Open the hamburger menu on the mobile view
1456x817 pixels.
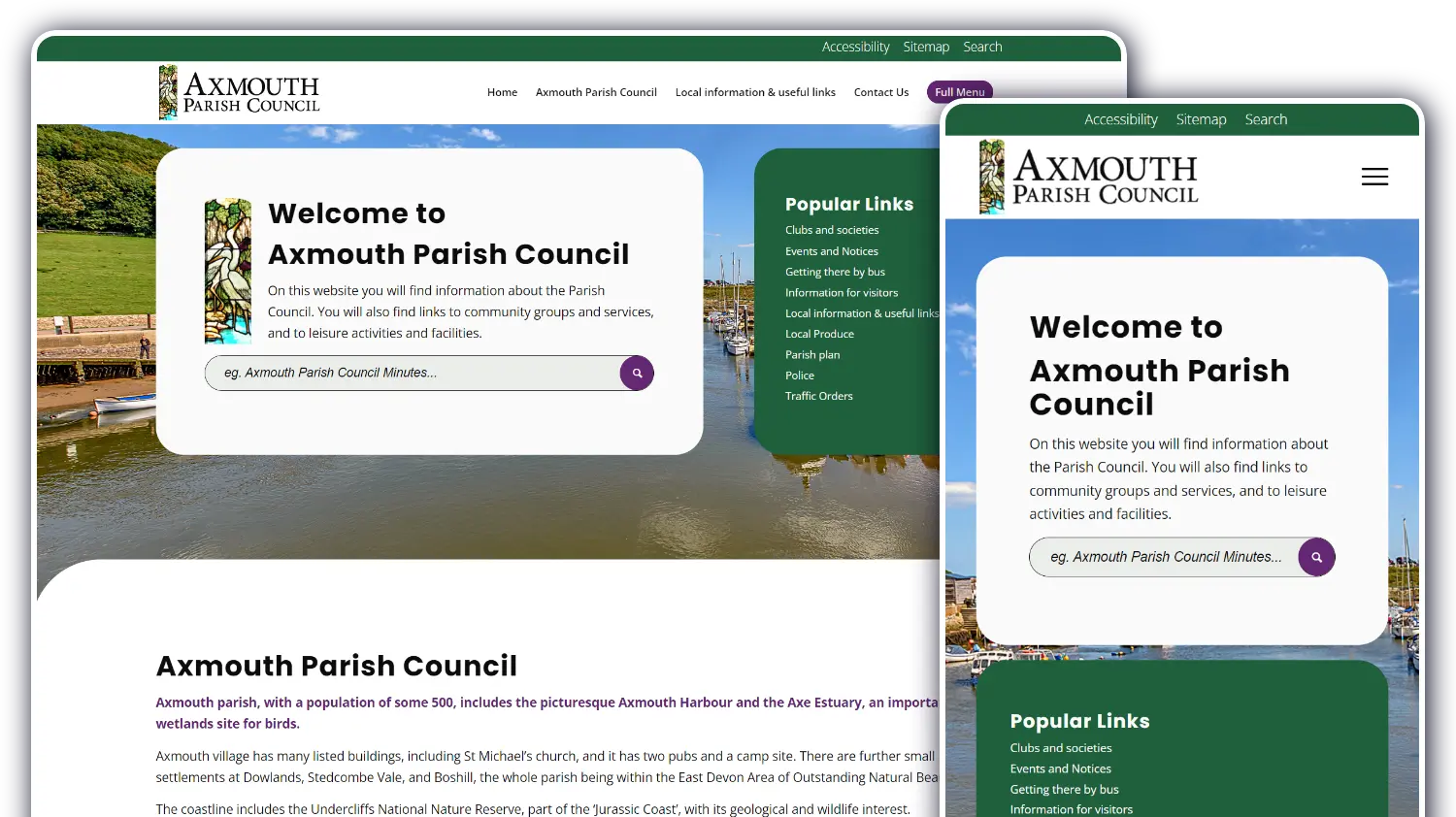click(1374, 177)
